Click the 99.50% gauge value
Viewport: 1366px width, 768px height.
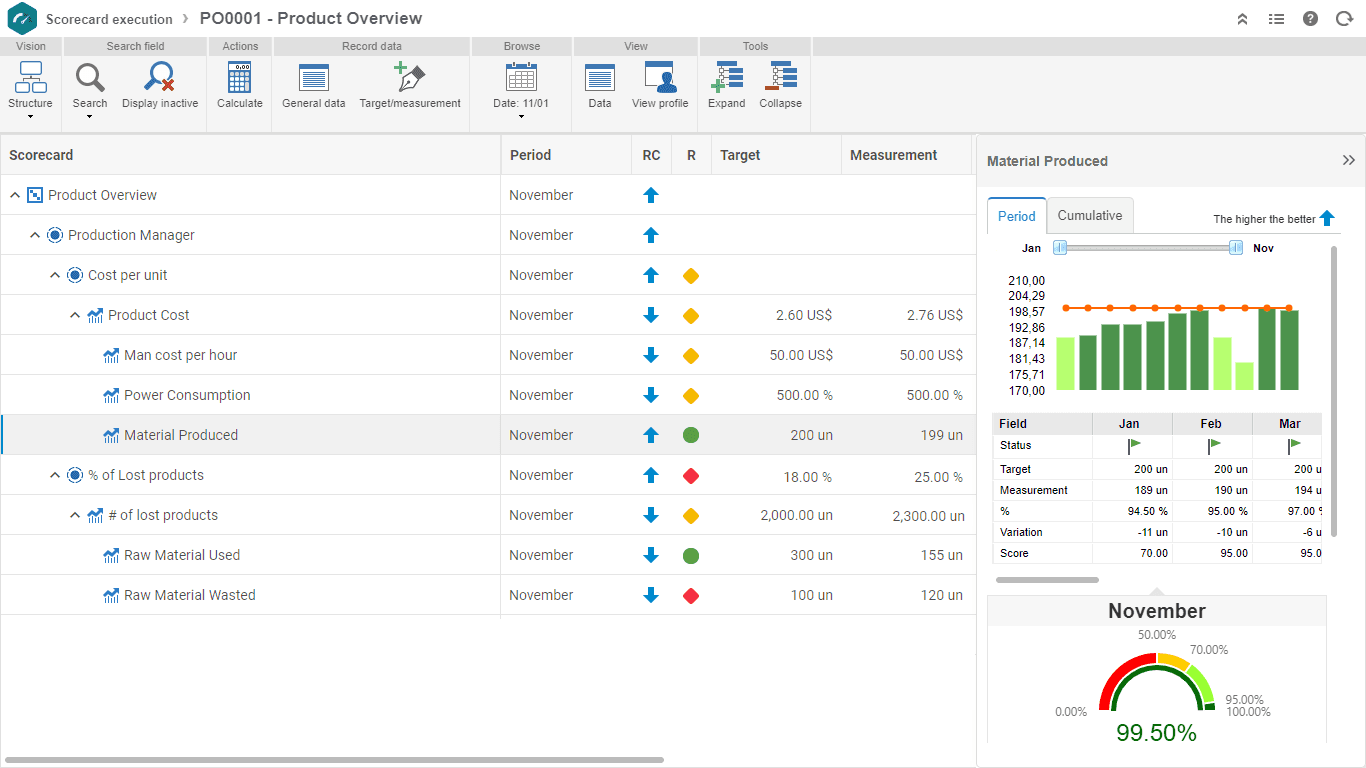(x=1156, y=733)
